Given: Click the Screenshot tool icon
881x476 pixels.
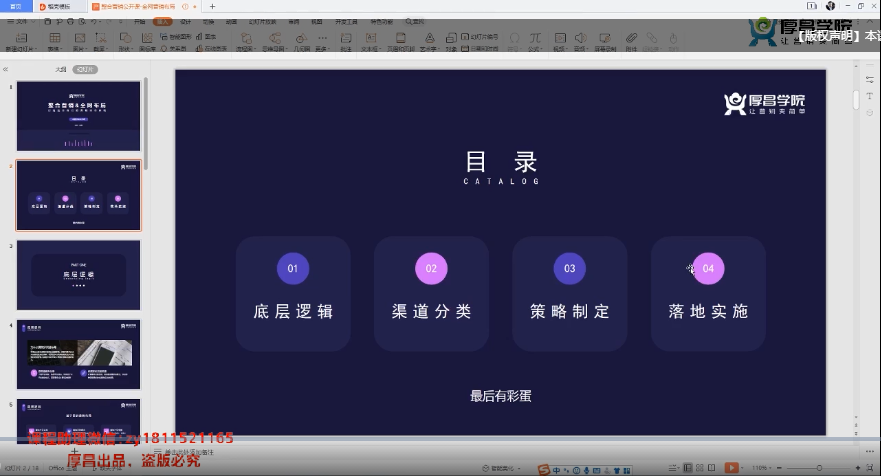Looking at the screenshot, I should coord(101,39).
